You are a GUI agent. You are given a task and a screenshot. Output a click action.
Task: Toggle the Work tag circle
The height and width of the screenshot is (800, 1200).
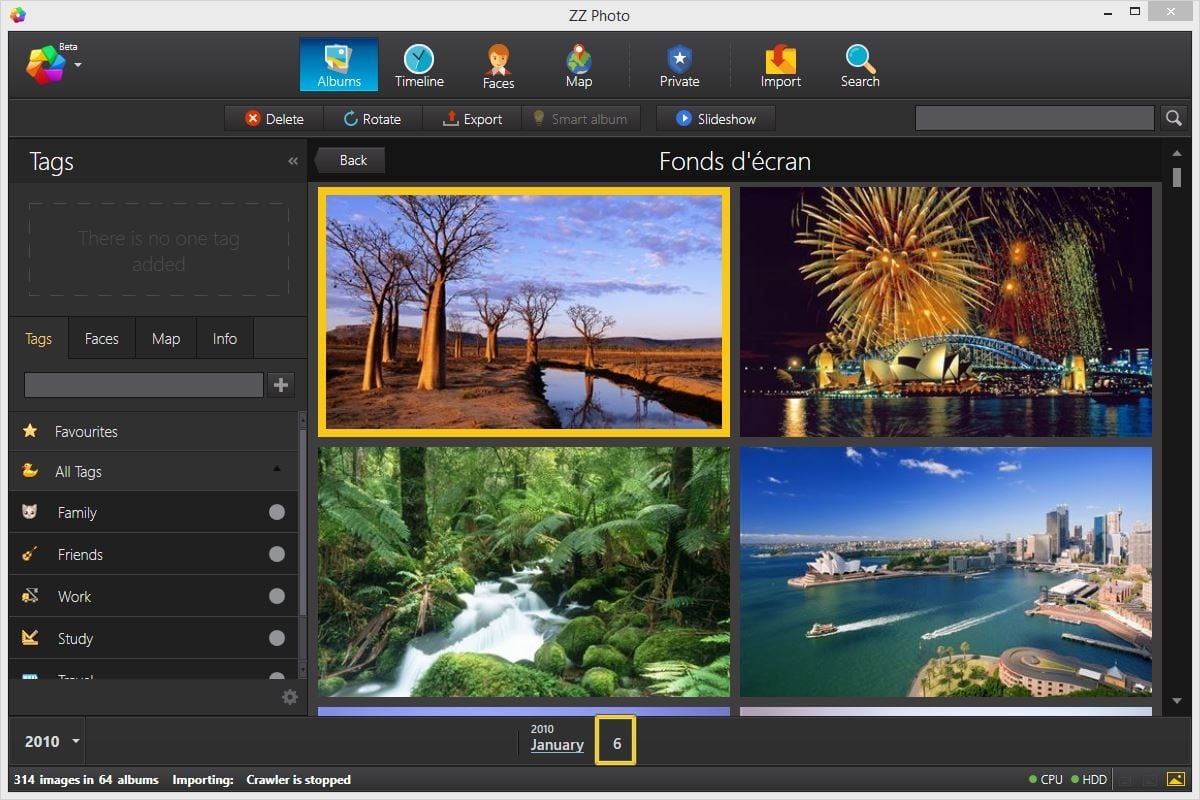click(277, 597)
